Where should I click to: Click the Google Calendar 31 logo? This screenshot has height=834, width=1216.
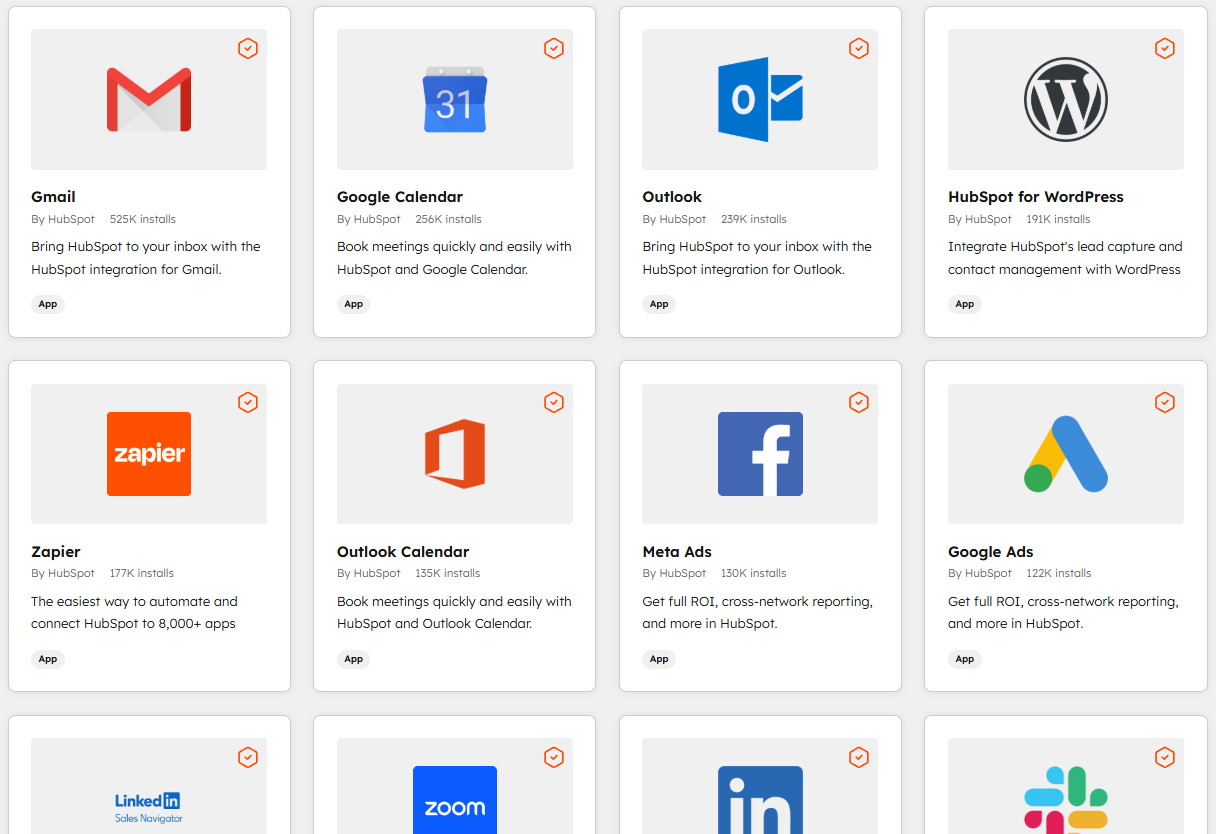(x=454, y=100)
